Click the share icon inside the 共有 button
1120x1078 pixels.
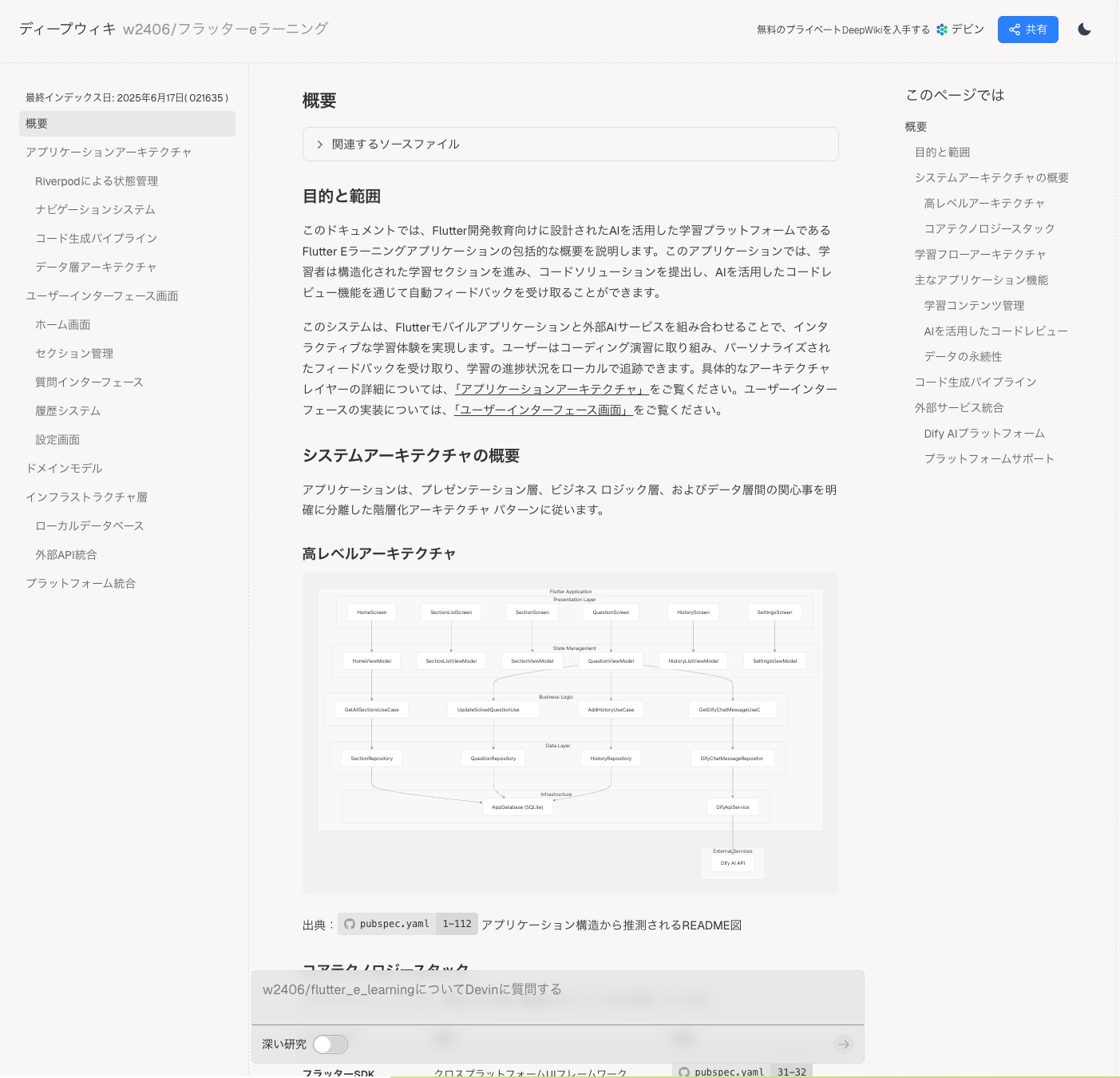(x=1015, y=30)
